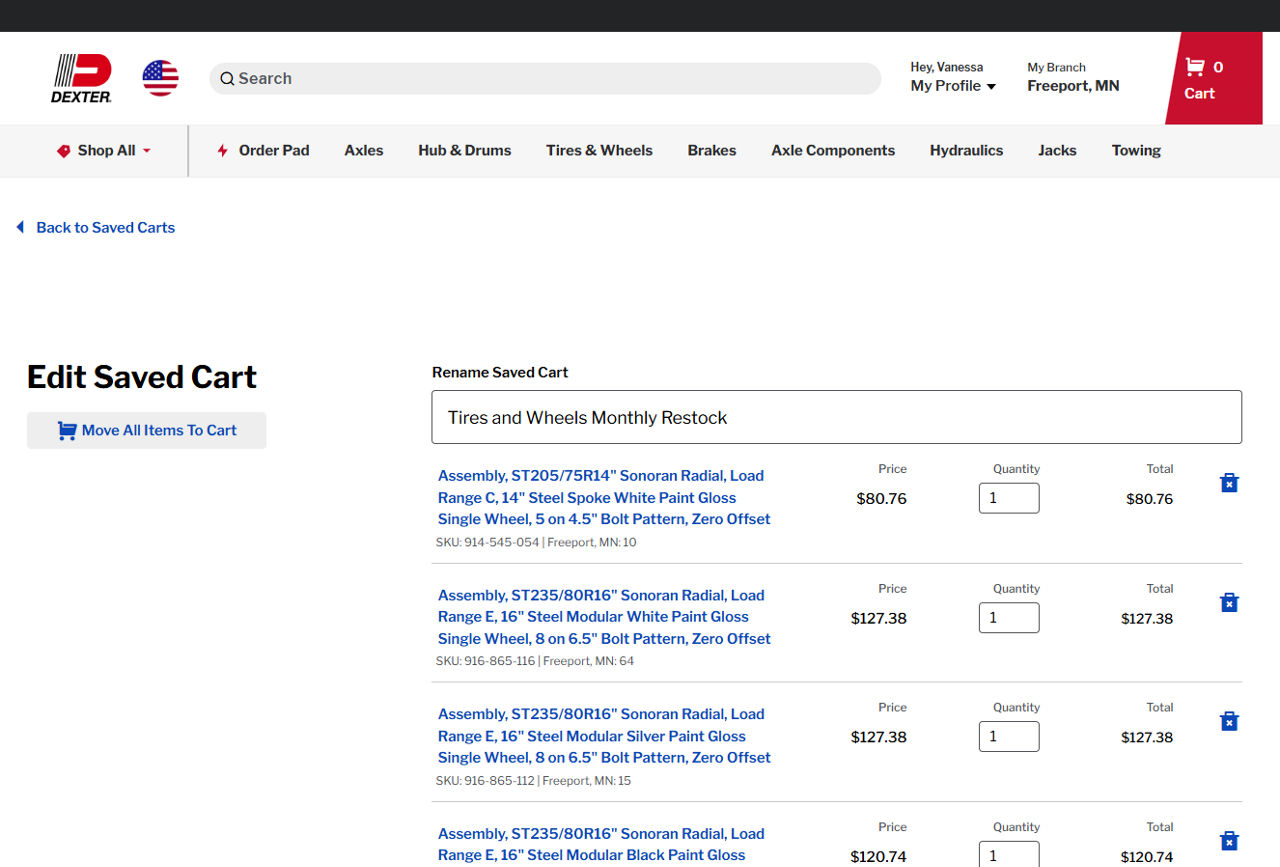Image resolution: width=1280 pixels, height=867 pixels.
Task: Open the Axles menu
Action: coord(364,150)
